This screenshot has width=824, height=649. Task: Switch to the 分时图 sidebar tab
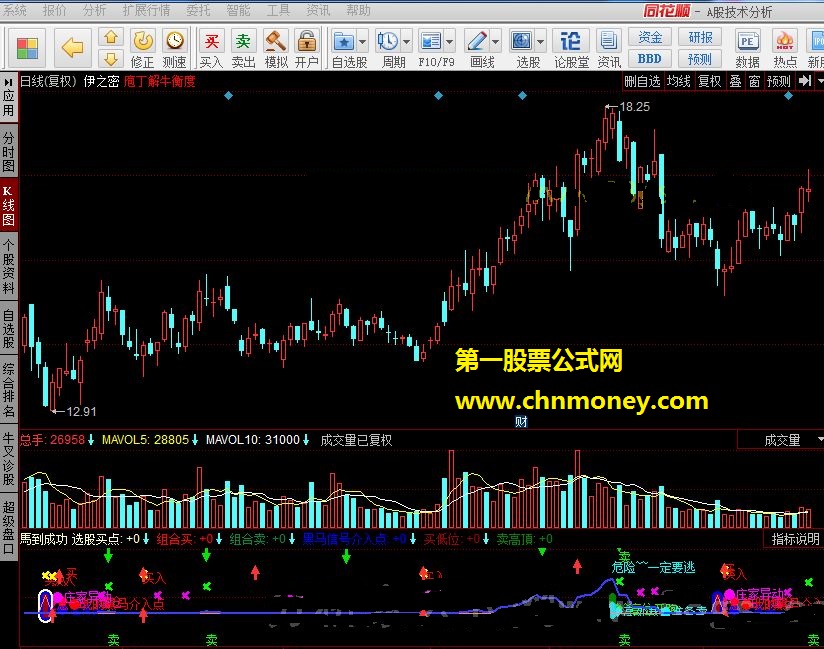(x=8, y=152)
